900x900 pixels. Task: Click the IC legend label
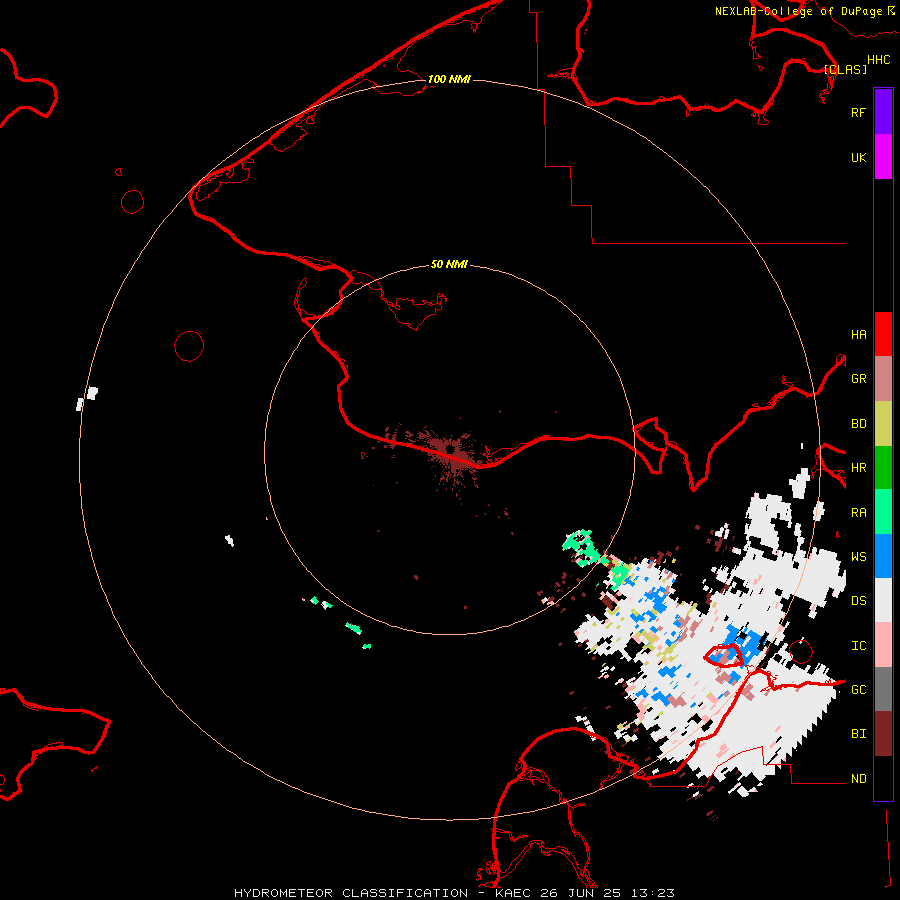(x=858, y=646)
